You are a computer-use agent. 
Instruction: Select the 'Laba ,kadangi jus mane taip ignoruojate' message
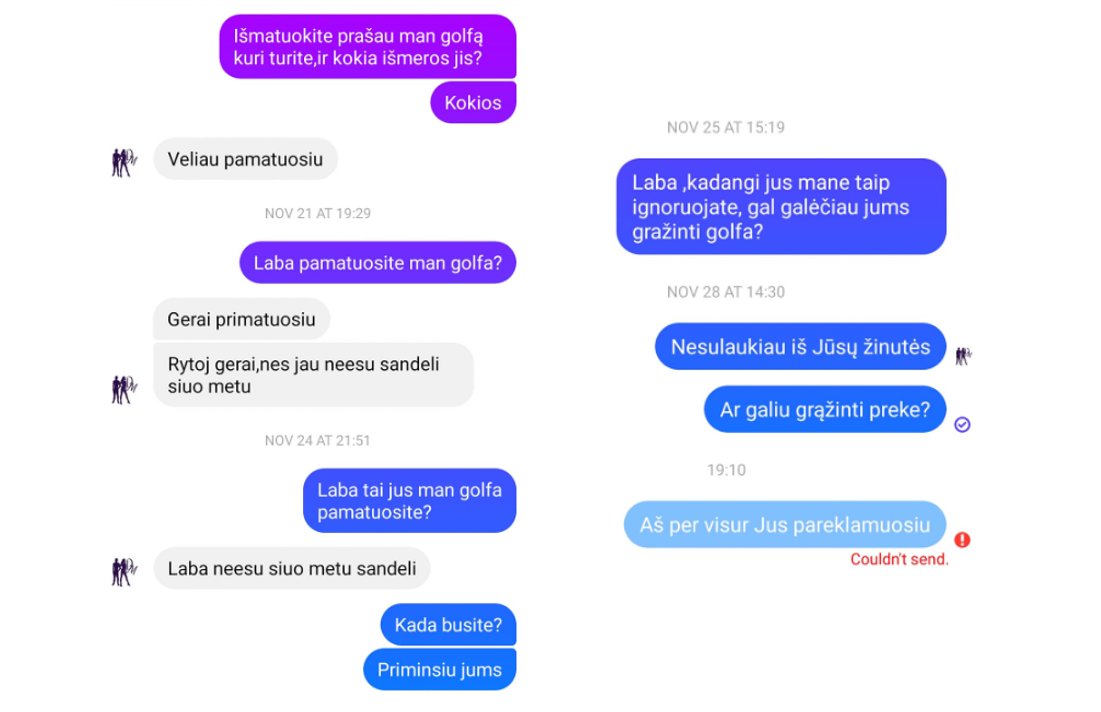tap(782, 206)
